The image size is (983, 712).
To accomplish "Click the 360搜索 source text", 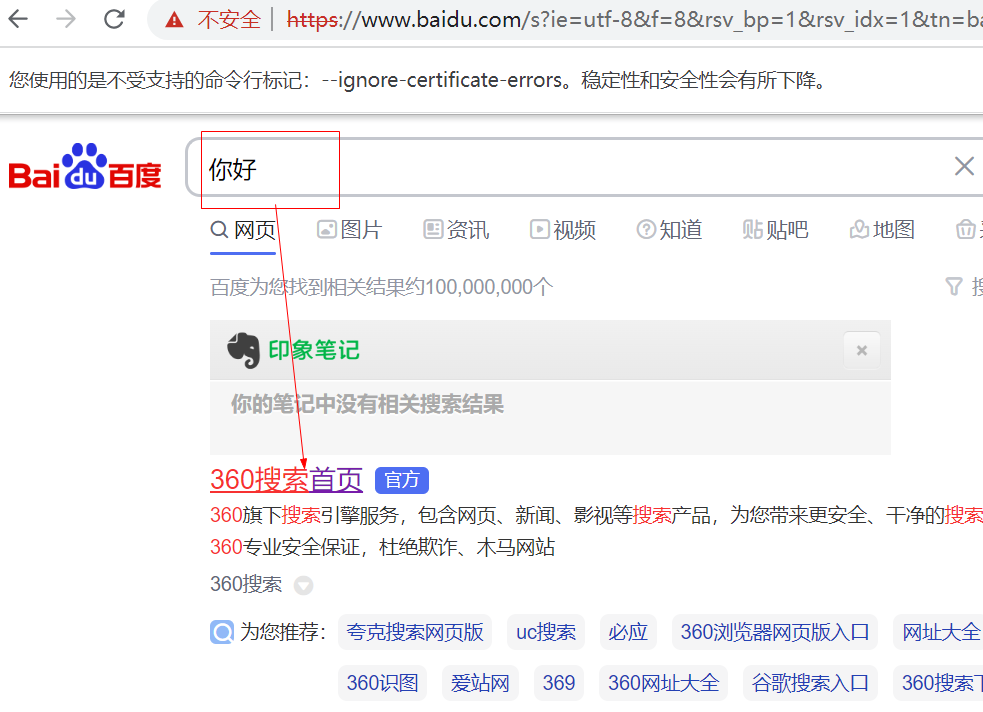I will (246, 584).
